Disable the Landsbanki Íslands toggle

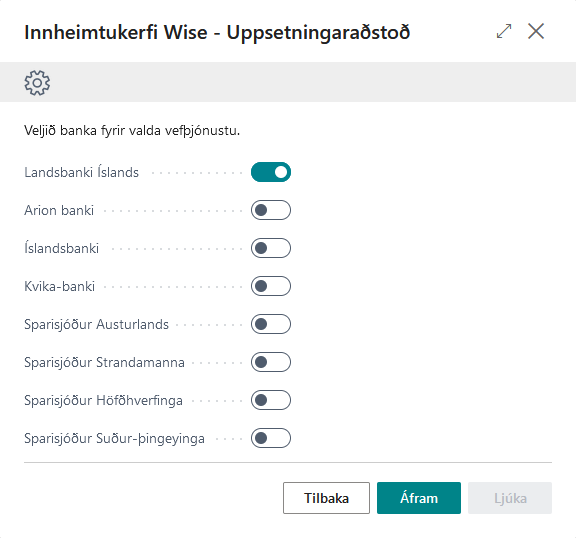click(271, 172)
